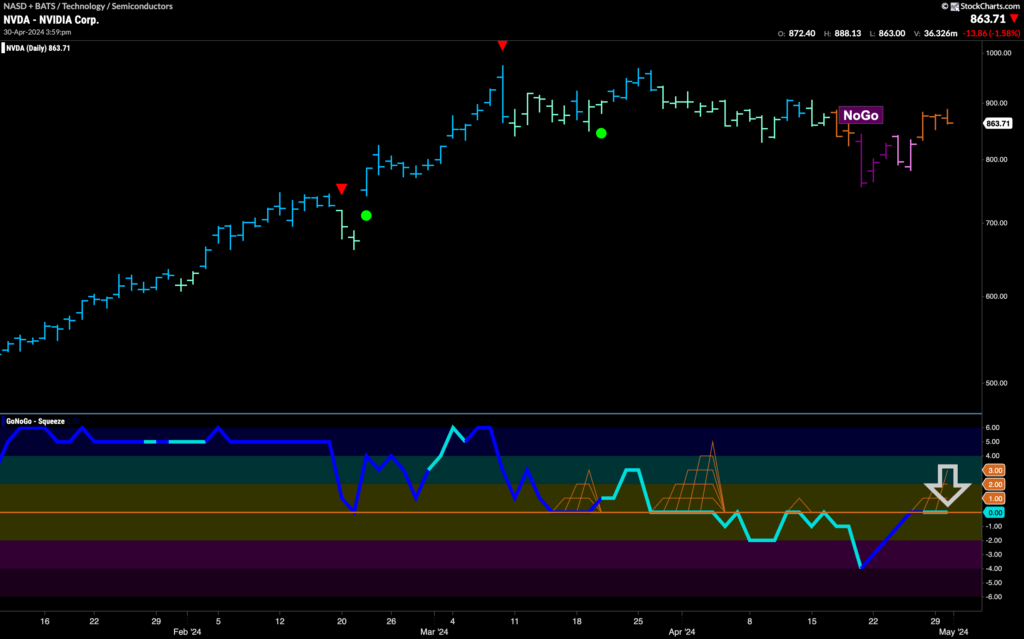The width and height of the screenshot is (1024, 639).
Task: Toggle the NoGo label on the price chart
Action: pos(862,115)
